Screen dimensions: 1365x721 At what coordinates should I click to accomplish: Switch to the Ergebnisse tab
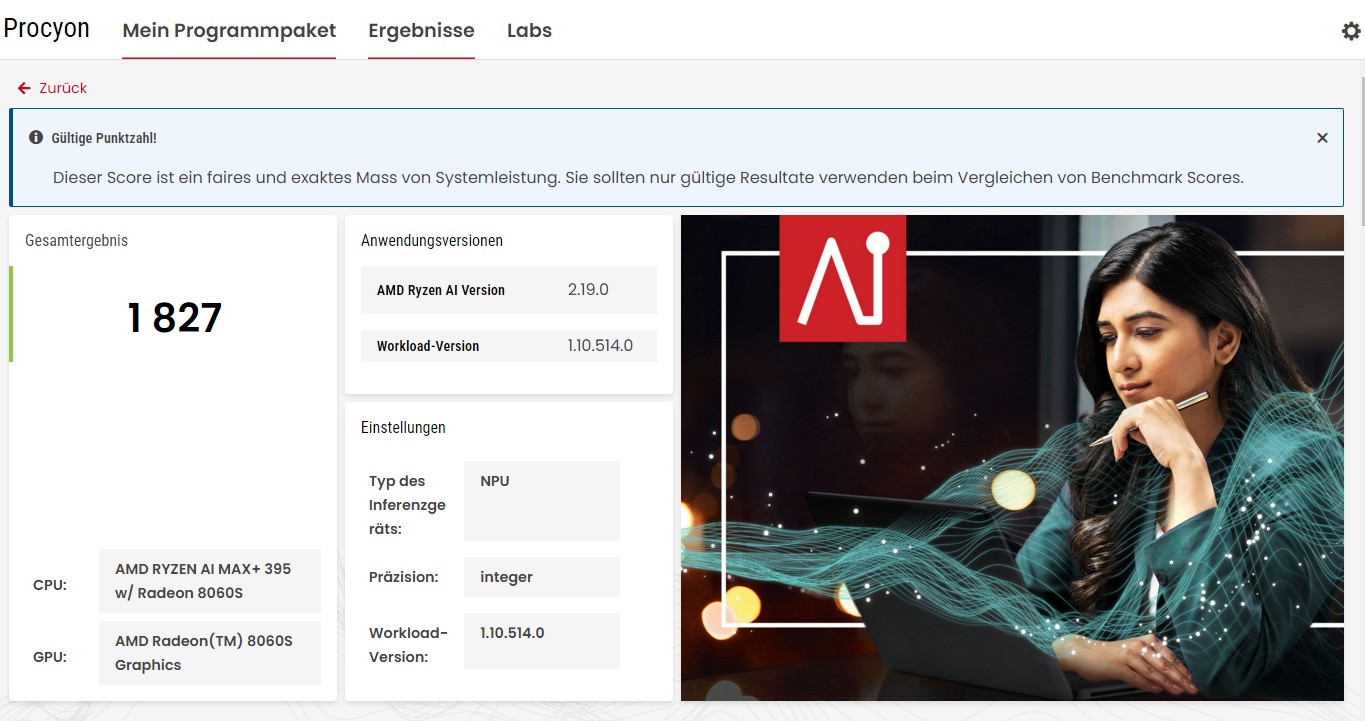click(421, 31)
